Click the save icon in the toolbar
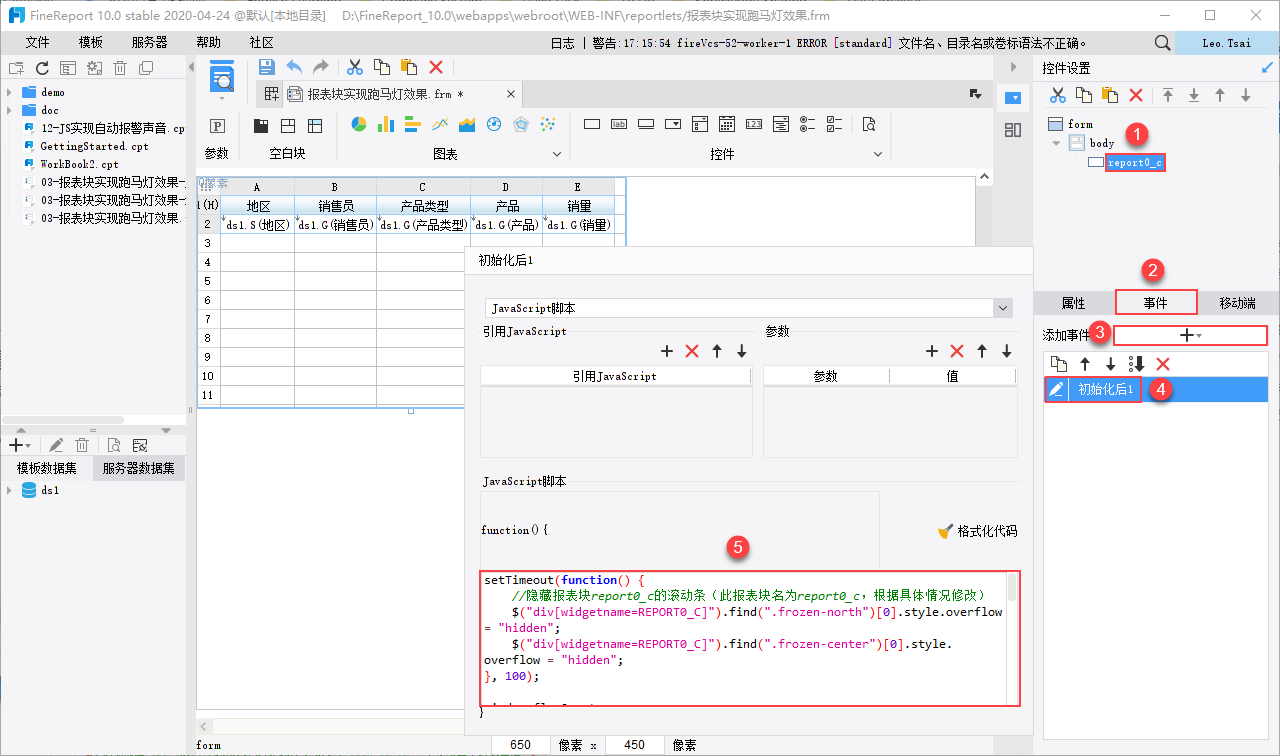The height and width of the screenshot is (756, 1280). 267,67
